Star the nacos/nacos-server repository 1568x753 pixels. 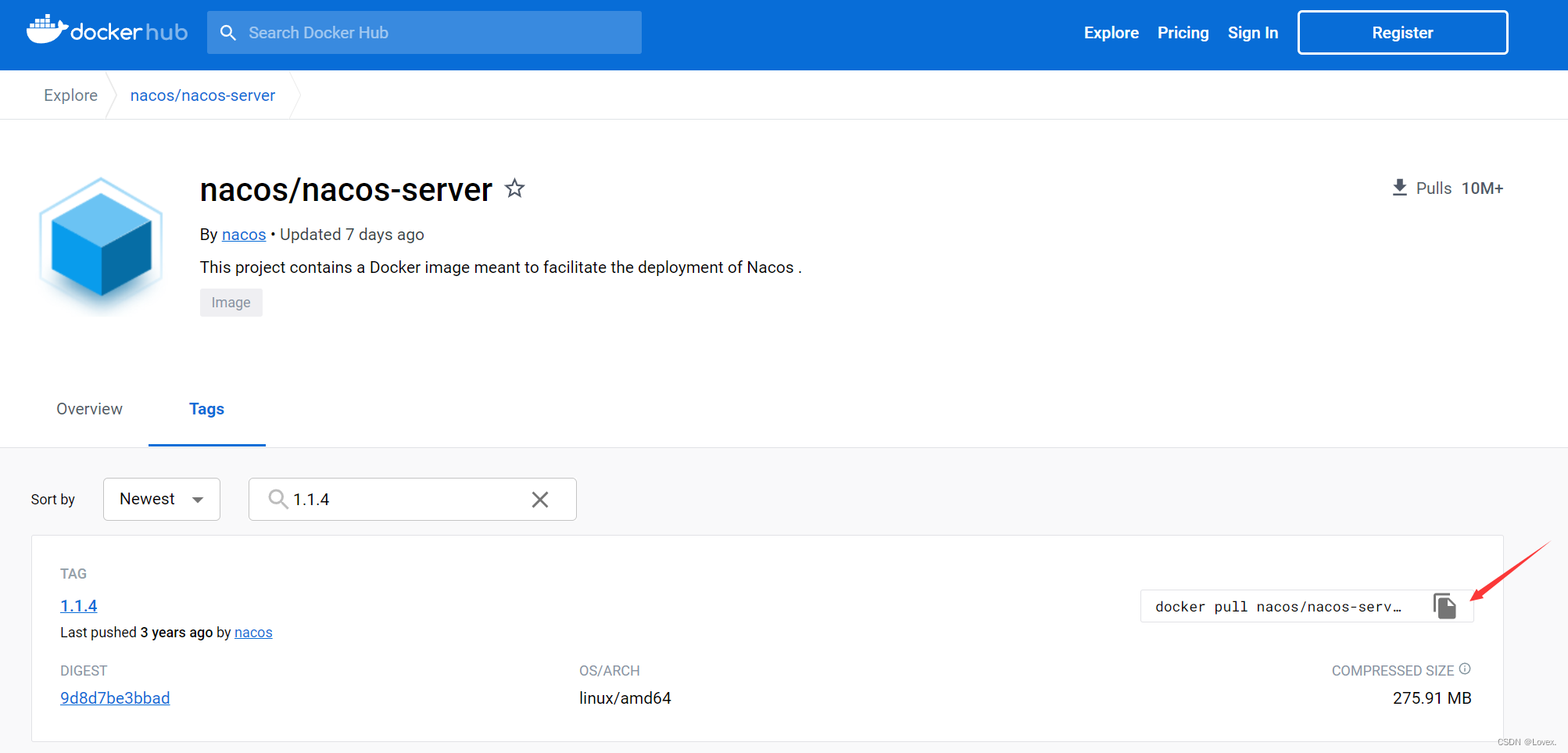514,188
